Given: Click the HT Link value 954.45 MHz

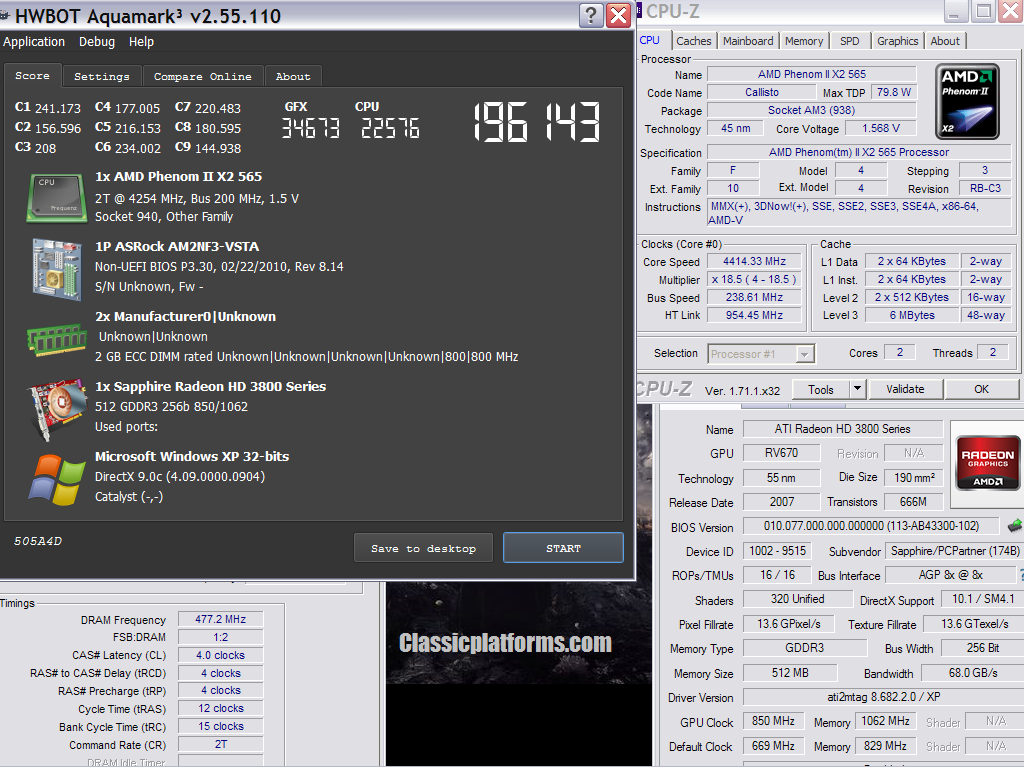Looking at the screenshot, I should (x=754, y=315).
